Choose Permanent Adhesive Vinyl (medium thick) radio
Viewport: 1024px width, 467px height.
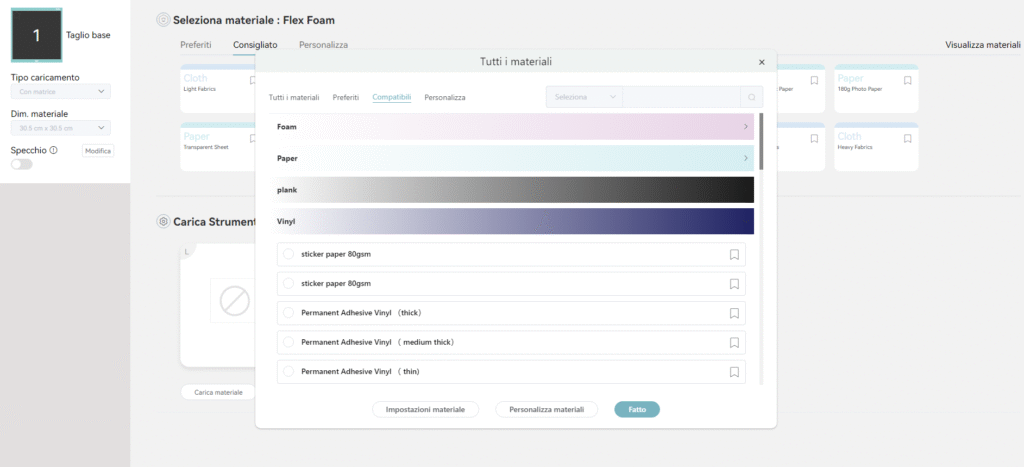[288, 342]
